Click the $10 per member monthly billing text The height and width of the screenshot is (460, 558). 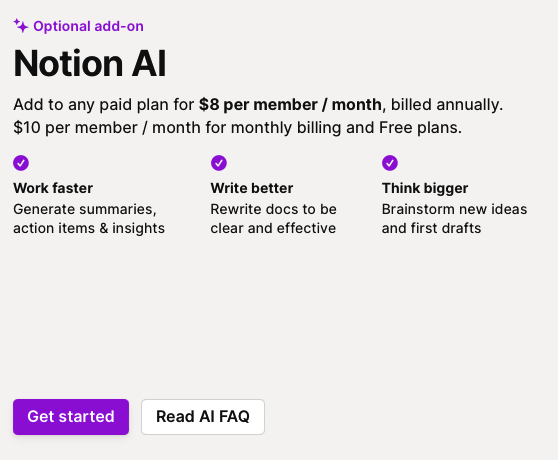pos(238,128)
